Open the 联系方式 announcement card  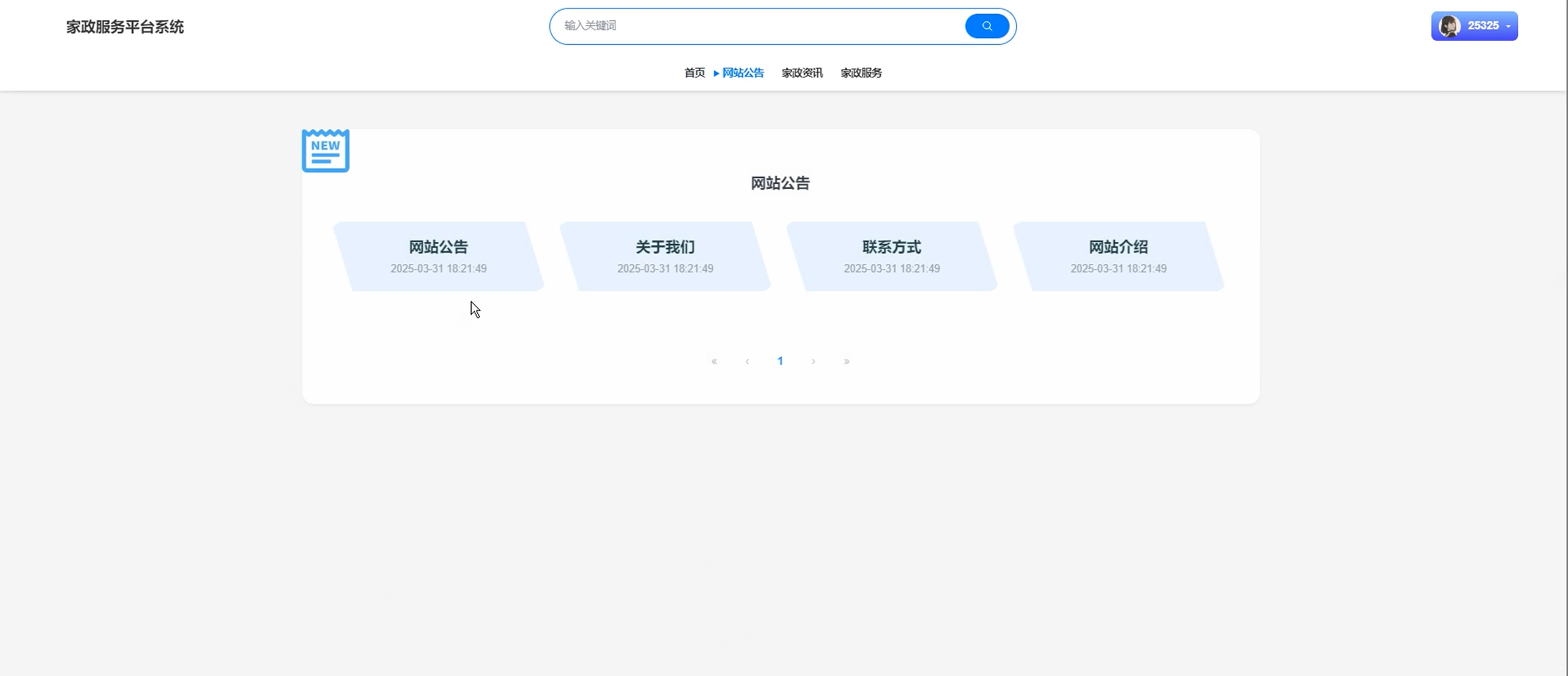pyautogui.click(x=891, y=255)
